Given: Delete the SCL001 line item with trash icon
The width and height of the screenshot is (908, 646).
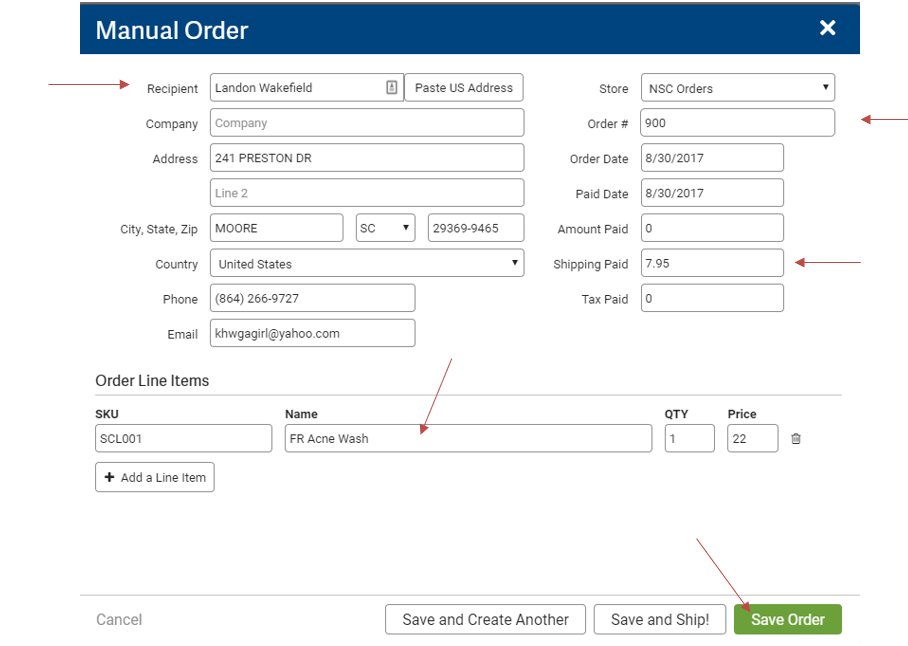Looking at the screenshot, I should [x=796, y=439].
